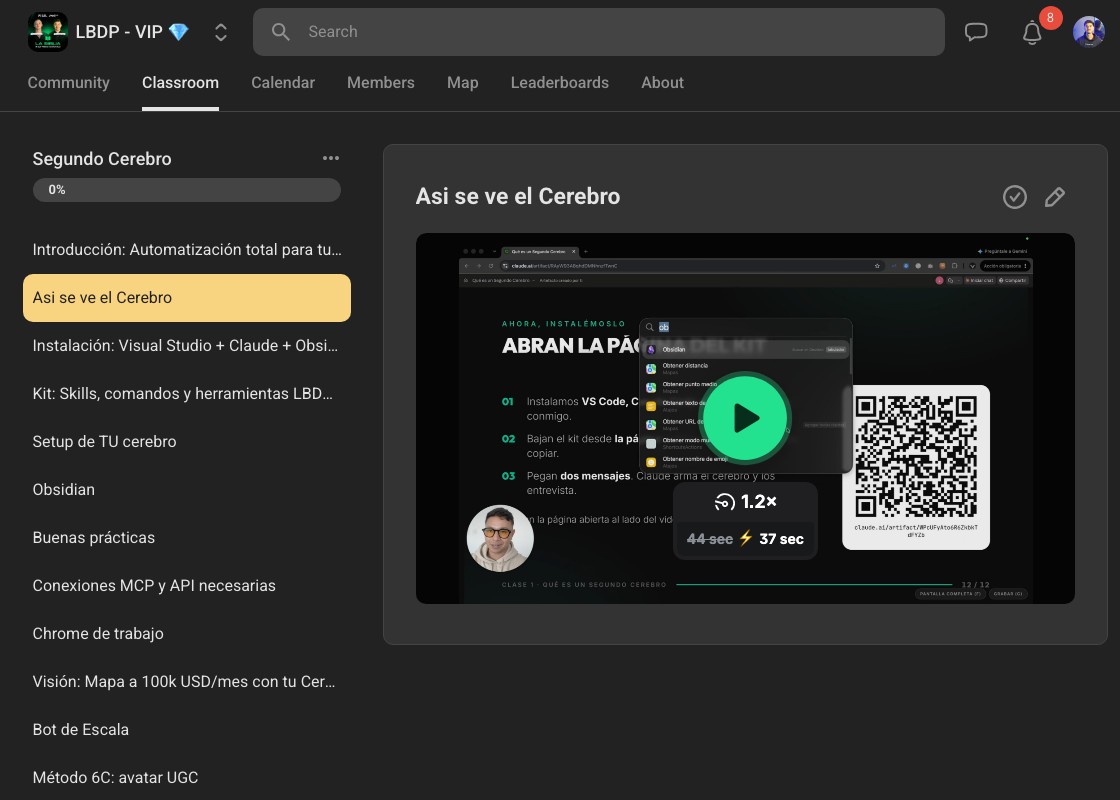Select the Classroom tab
This screenshot has width=1120, height=800.
[180, 82]
